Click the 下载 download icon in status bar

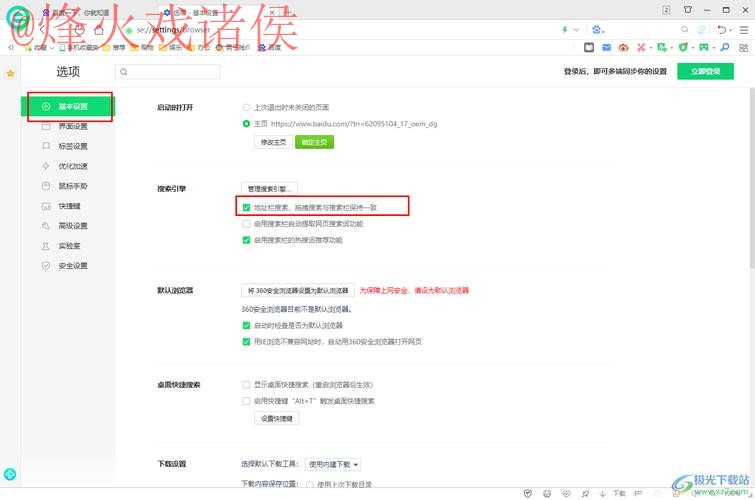point(614,493)
